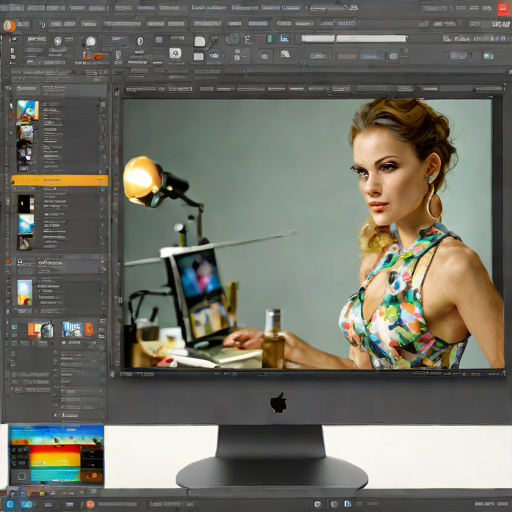The width and height of the screenshot is (512, 512).
Task: Click the white square icon with a dark center
Action: pyautogui.click(x=175, y=53)
